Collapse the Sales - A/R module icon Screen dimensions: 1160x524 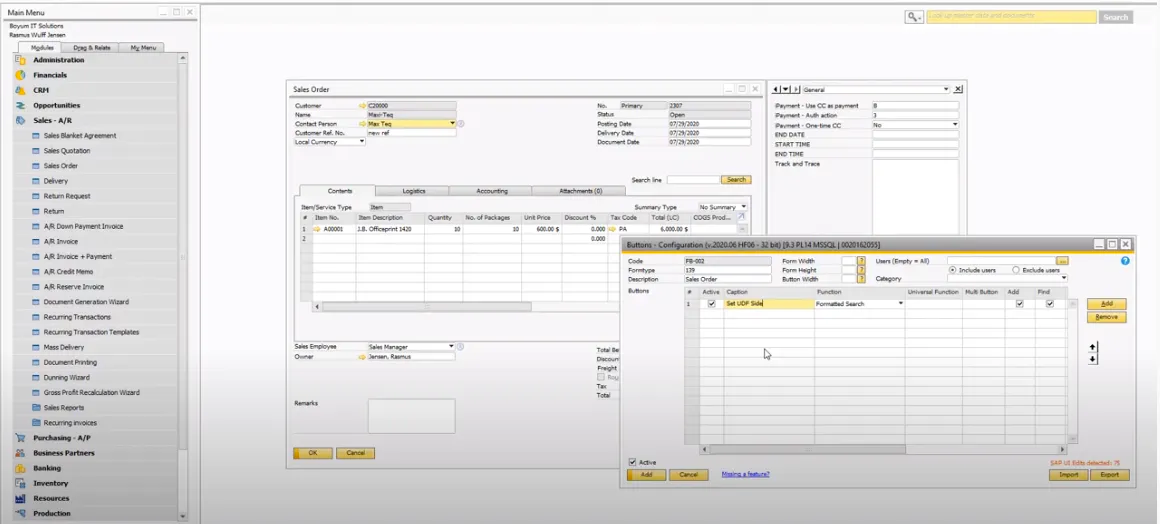click(x=20, y=120)
